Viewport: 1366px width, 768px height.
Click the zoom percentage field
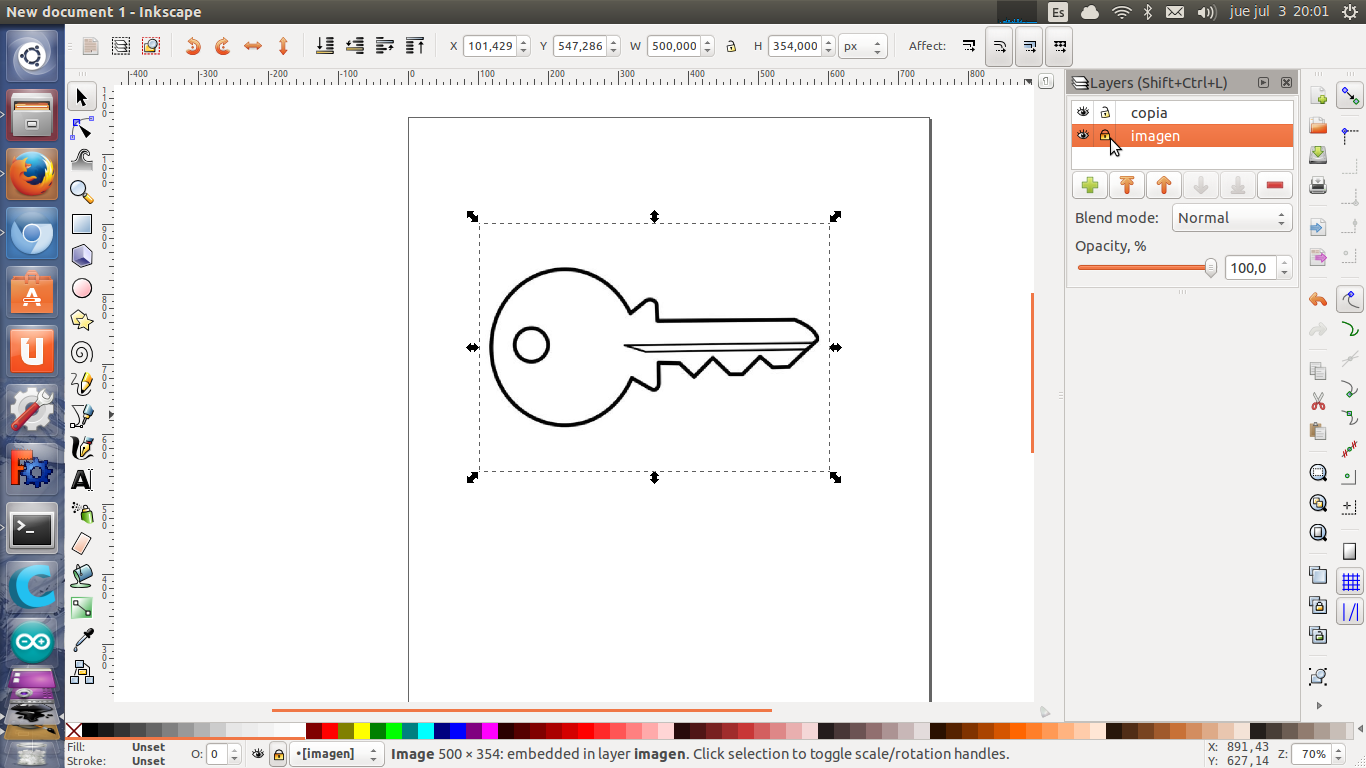(1313, 754)
